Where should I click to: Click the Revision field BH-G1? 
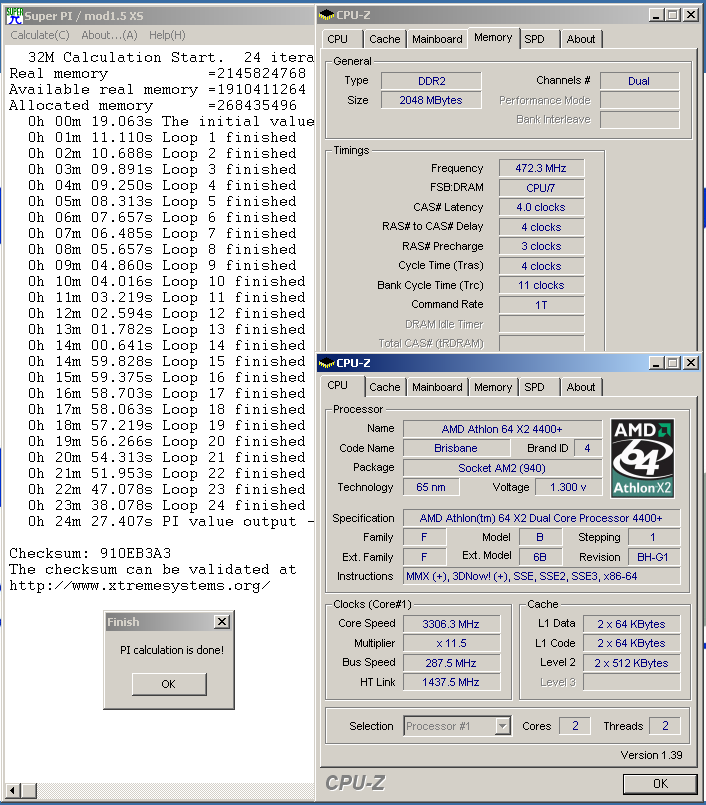point(653,557)
